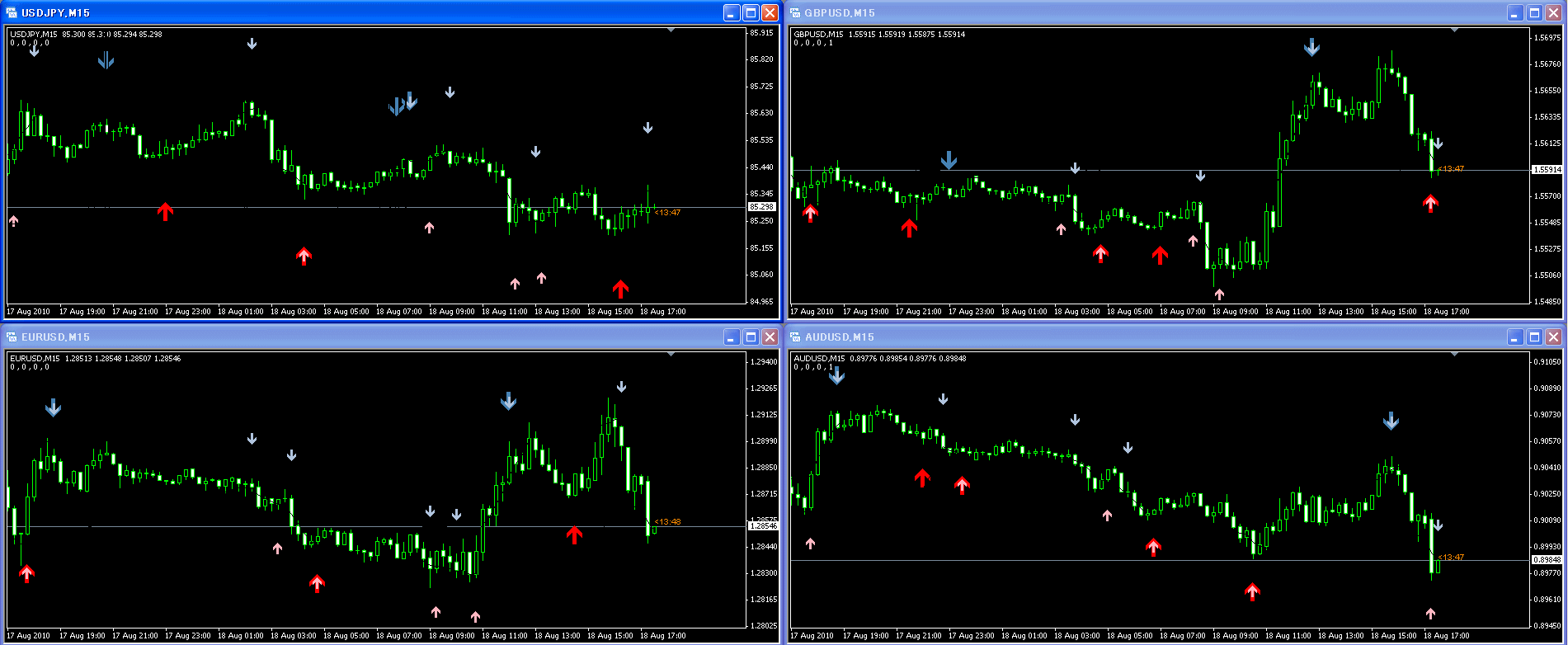Click '17 Aug 23:00' on GBPUSD time axis

pyautogui.click(x=972, y=312)
